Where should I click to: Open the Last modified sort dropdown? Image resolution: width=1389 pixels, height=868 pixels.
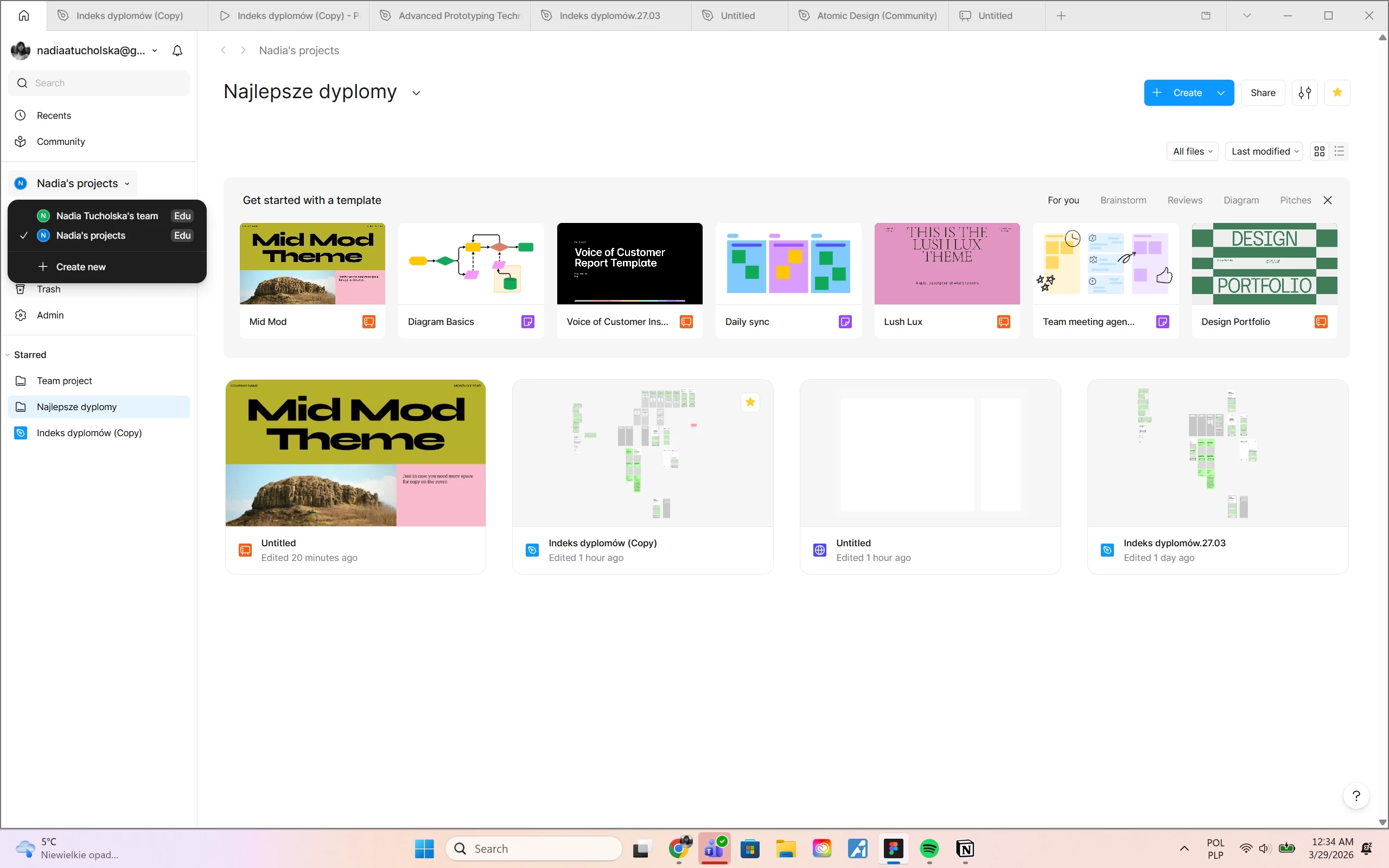1264,151
